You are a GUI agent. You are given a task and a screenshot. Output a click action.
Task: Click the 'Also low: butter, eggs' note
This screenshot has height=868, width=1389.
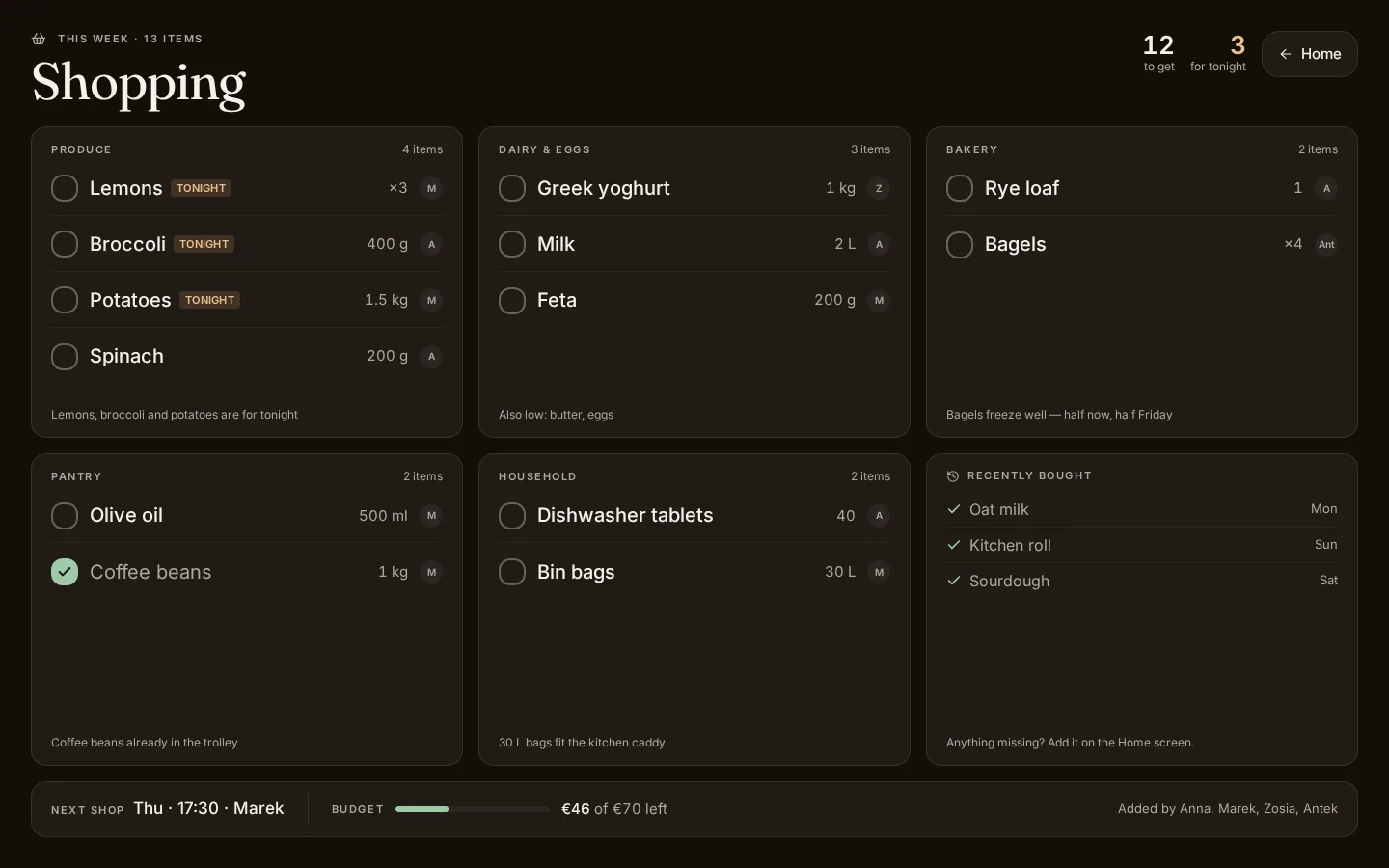(556, 415)
